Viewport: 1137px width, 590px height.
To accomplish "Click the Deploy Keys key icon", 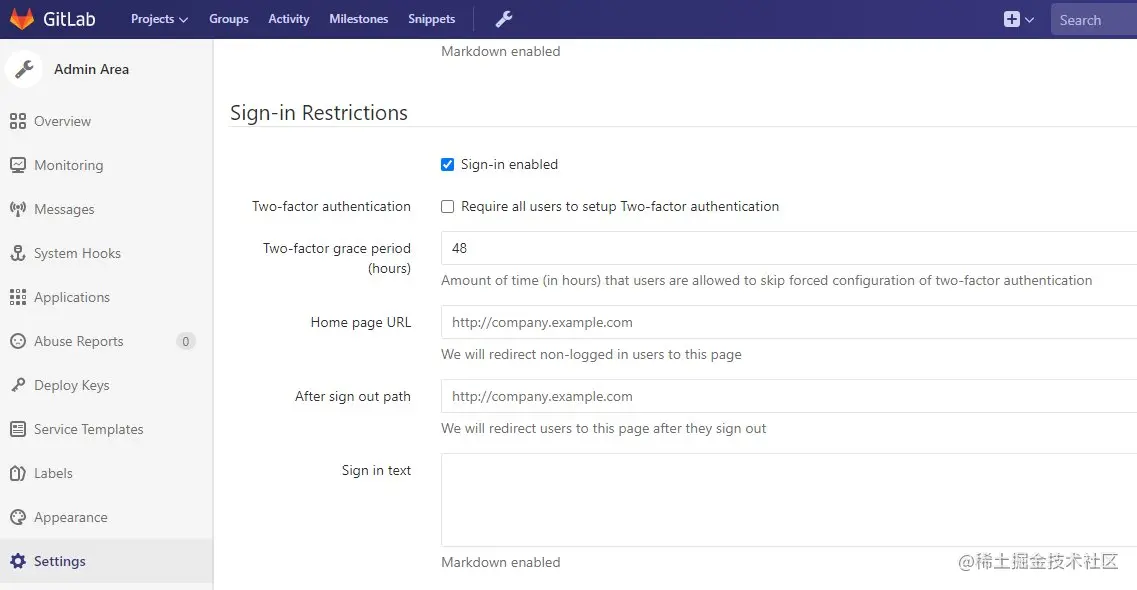I will [x=18, y=385].
